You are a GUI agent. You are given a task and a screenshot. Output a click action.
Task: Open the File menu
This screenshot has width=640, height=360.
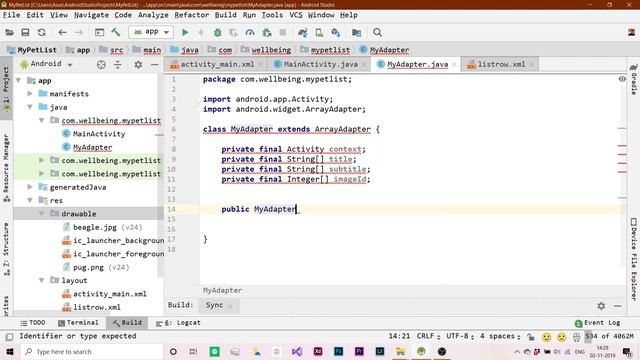(11, 15)
